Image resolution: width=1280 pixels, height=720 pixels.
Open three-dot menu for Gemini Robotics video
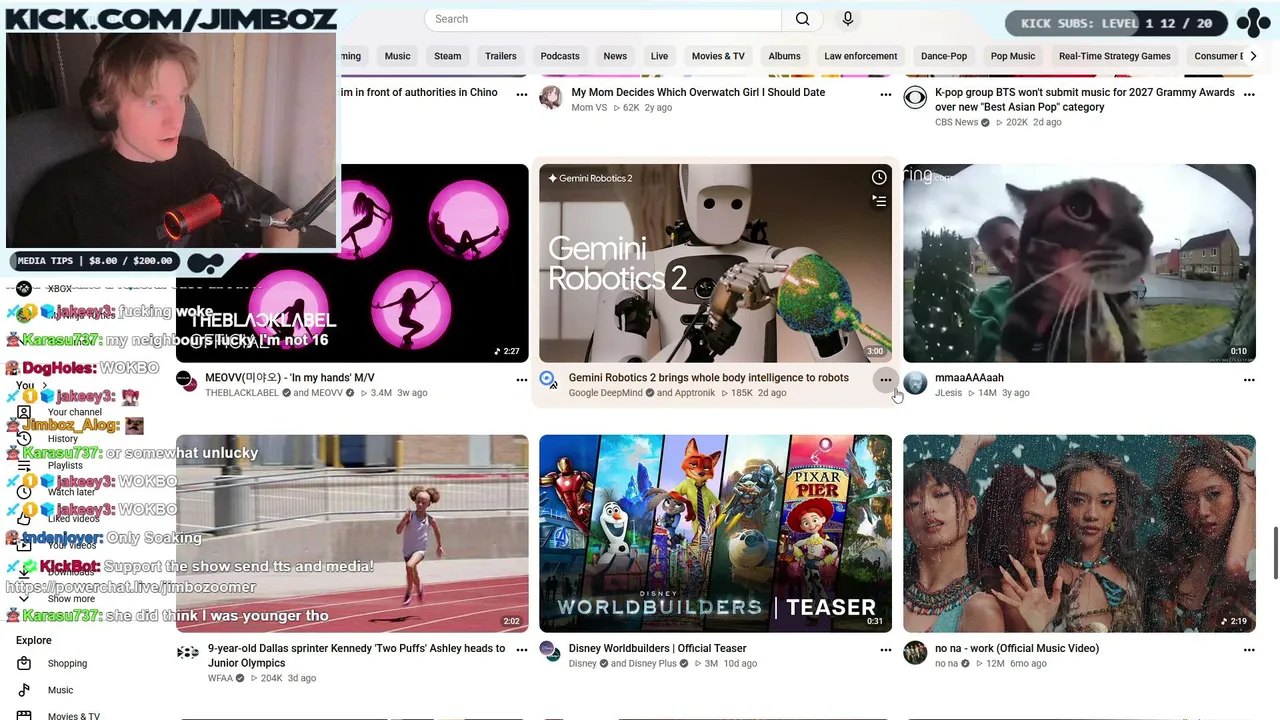click(x=885, y=380)
